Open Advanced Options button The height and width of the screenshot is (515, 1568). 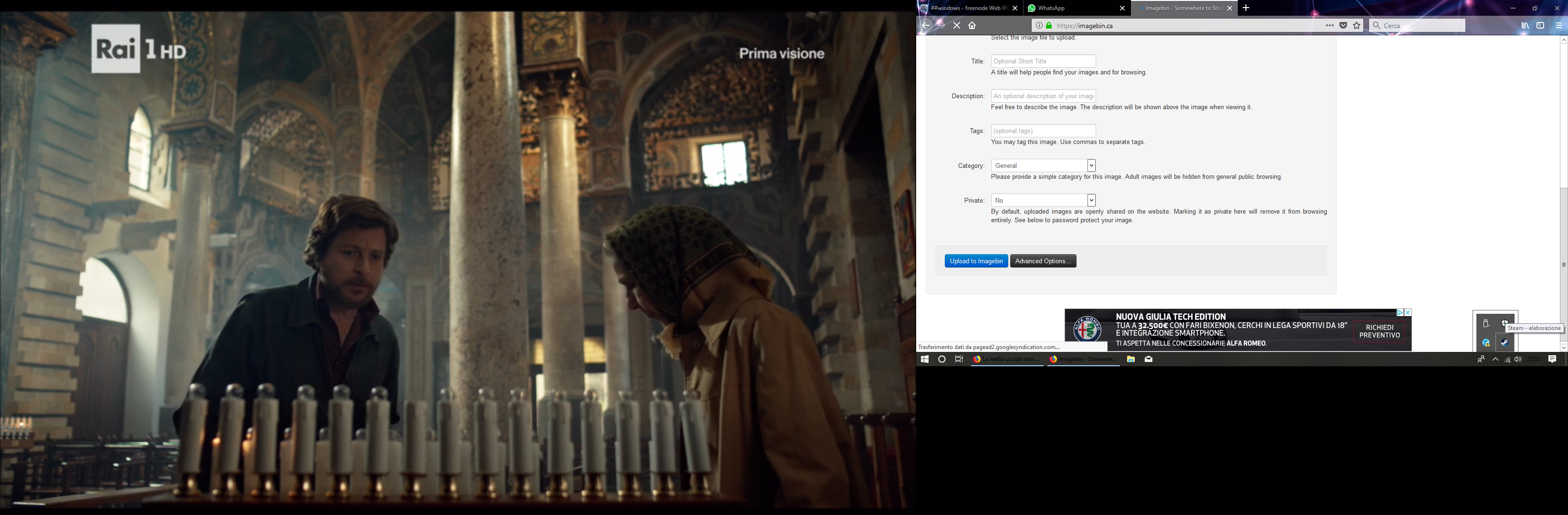tap(1043, 261)
